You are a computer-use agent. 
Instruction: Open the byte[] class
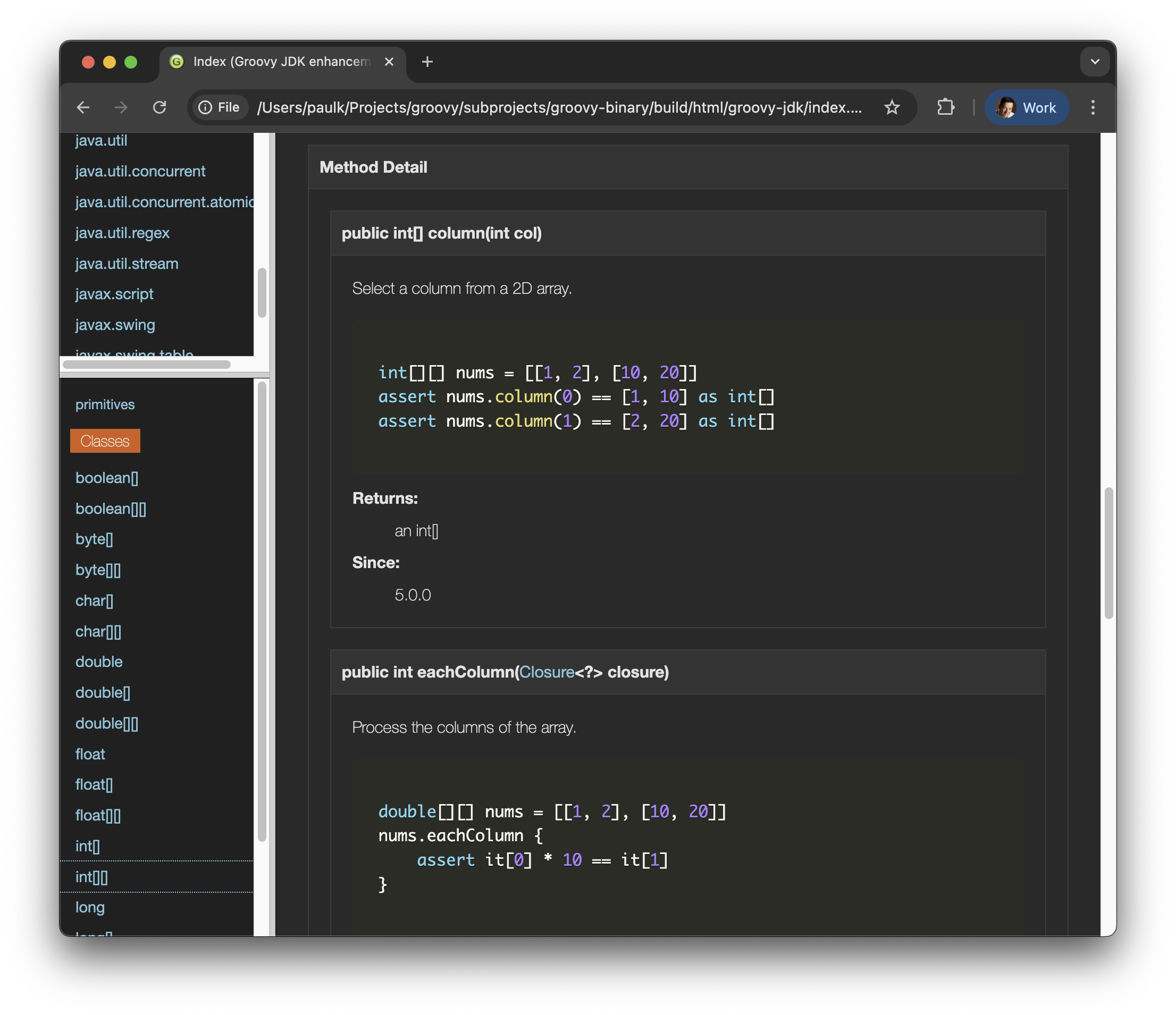coord(94,539)
